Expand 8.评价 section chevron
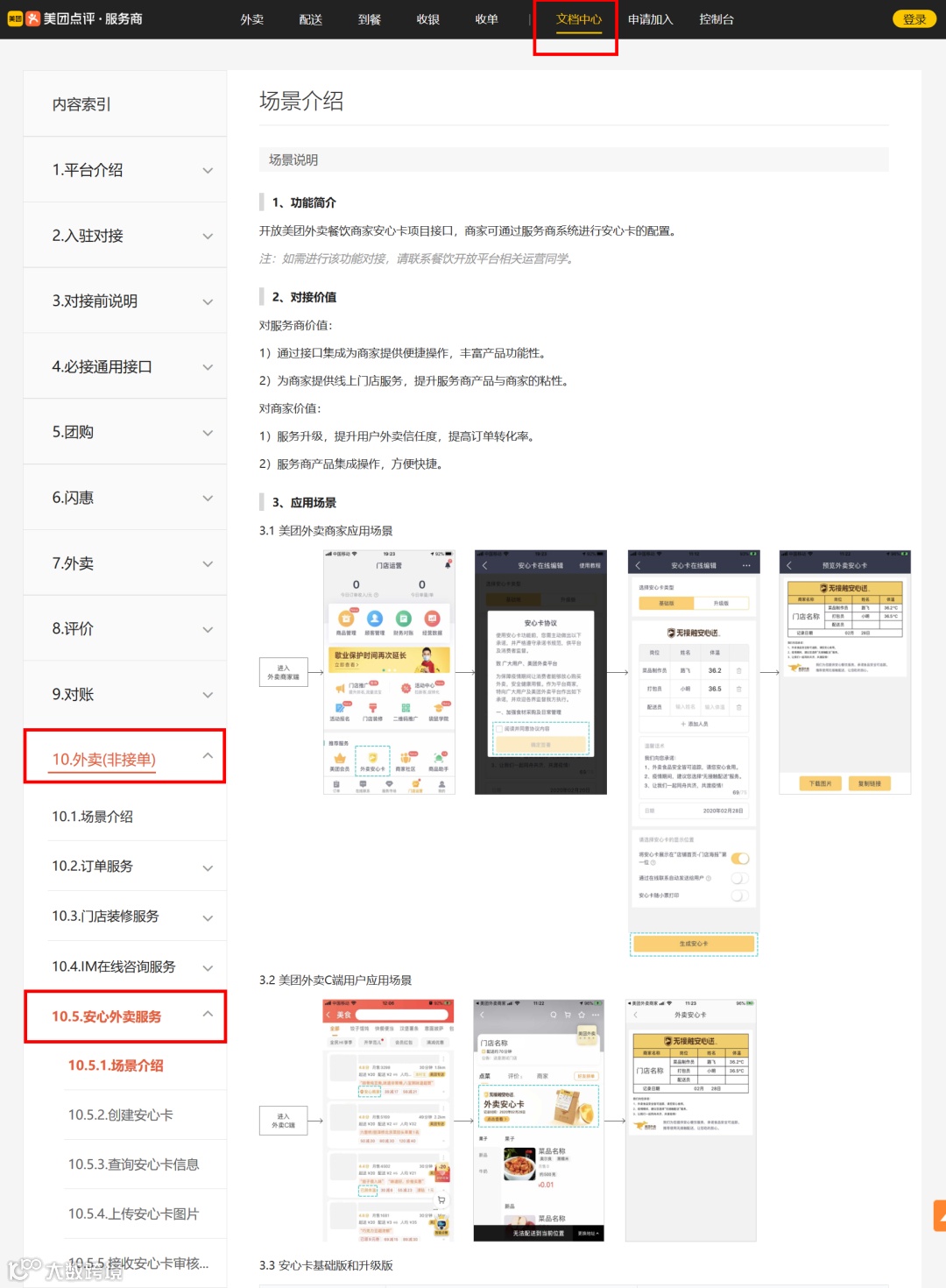The image size is (946, 1288). click(208, 629)
